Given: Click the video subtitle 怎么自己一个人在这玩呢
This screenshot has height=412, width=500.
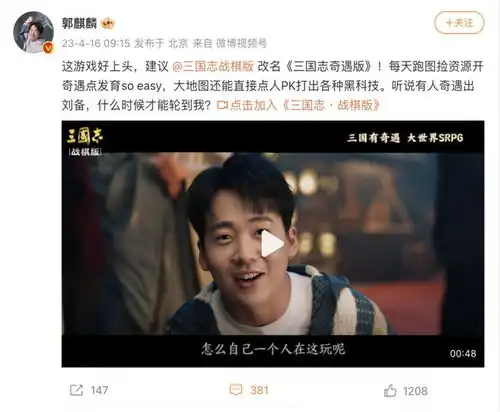Looking at the screenshot, I should 273,349.
